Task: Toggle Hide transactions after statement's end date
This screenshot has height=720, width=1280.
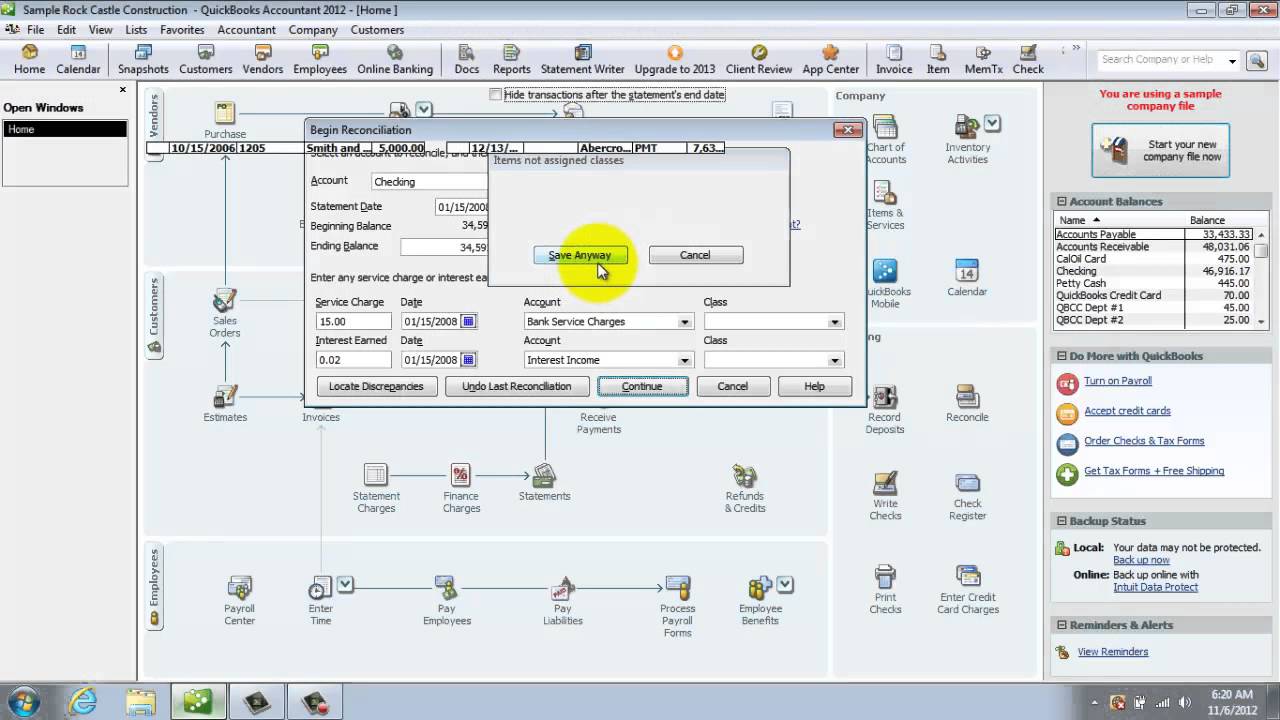Action: (495, 94)
